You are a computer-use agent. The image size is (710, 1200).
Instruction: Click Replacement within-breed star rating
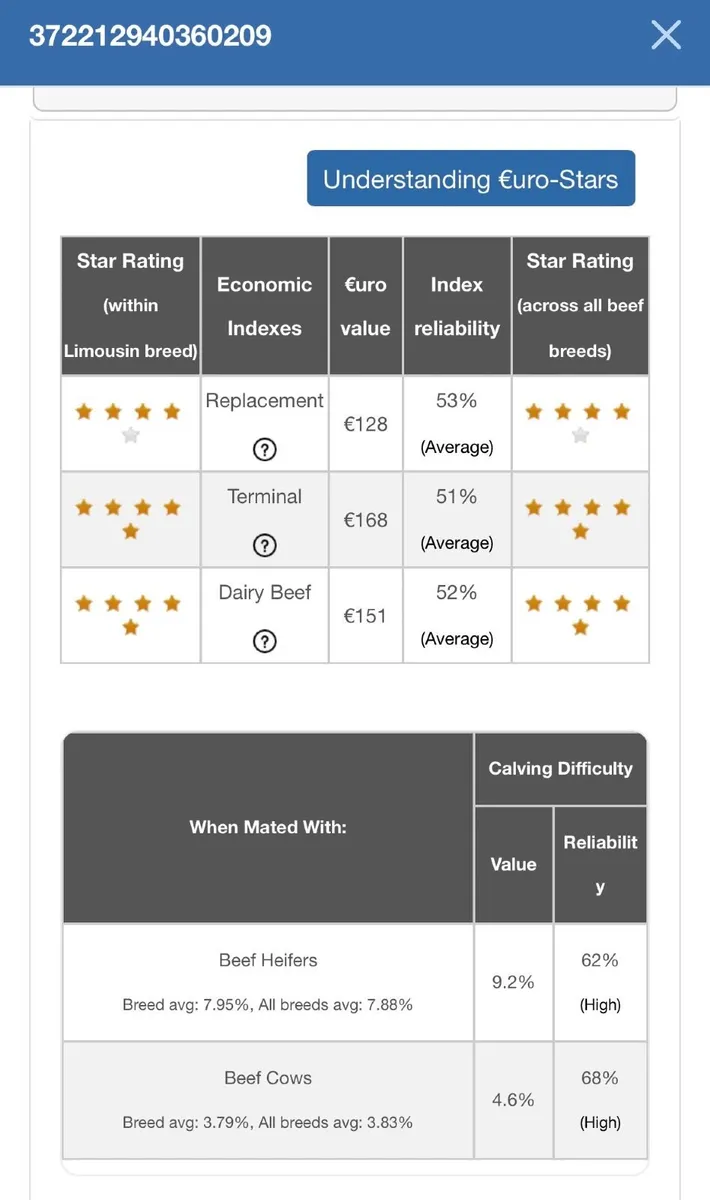point(130,423)
